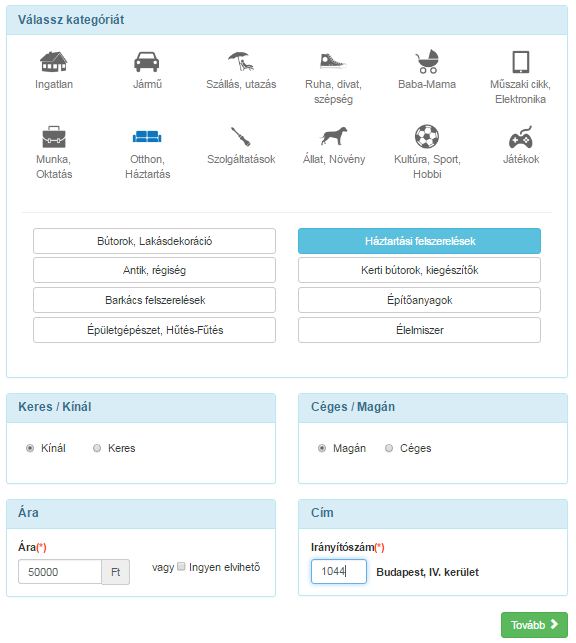This screenshot has width=576, height=643.
Task: Select the Munka, Oktatás briefcase icon
Action: tap(54, 137)
